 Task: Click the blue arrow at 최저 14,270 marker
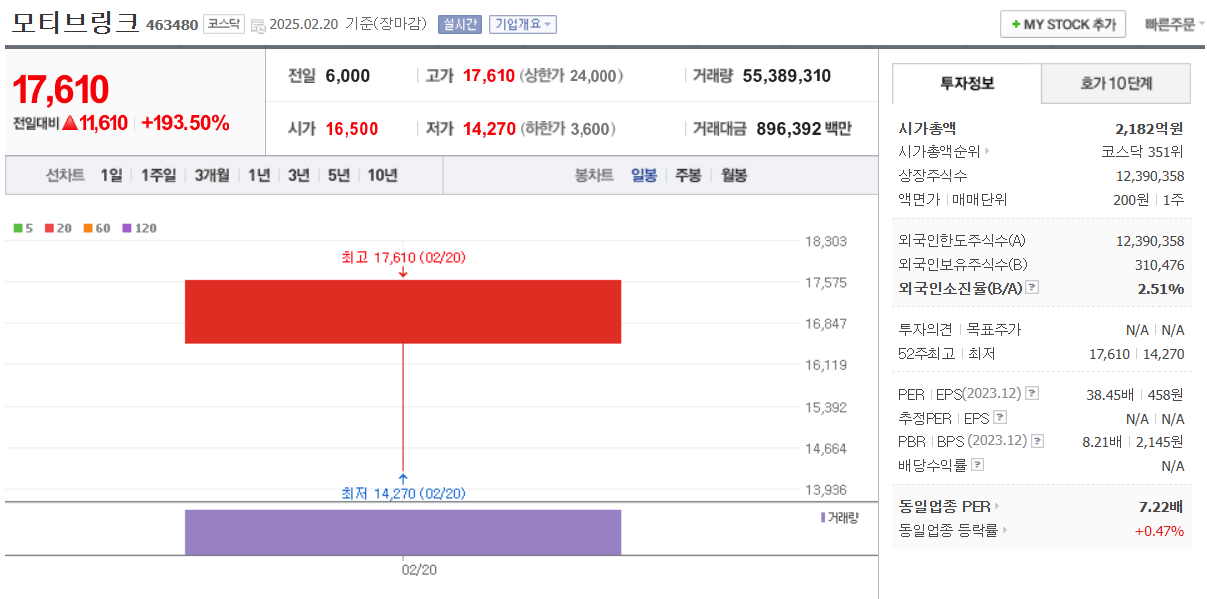pos(403,478)
